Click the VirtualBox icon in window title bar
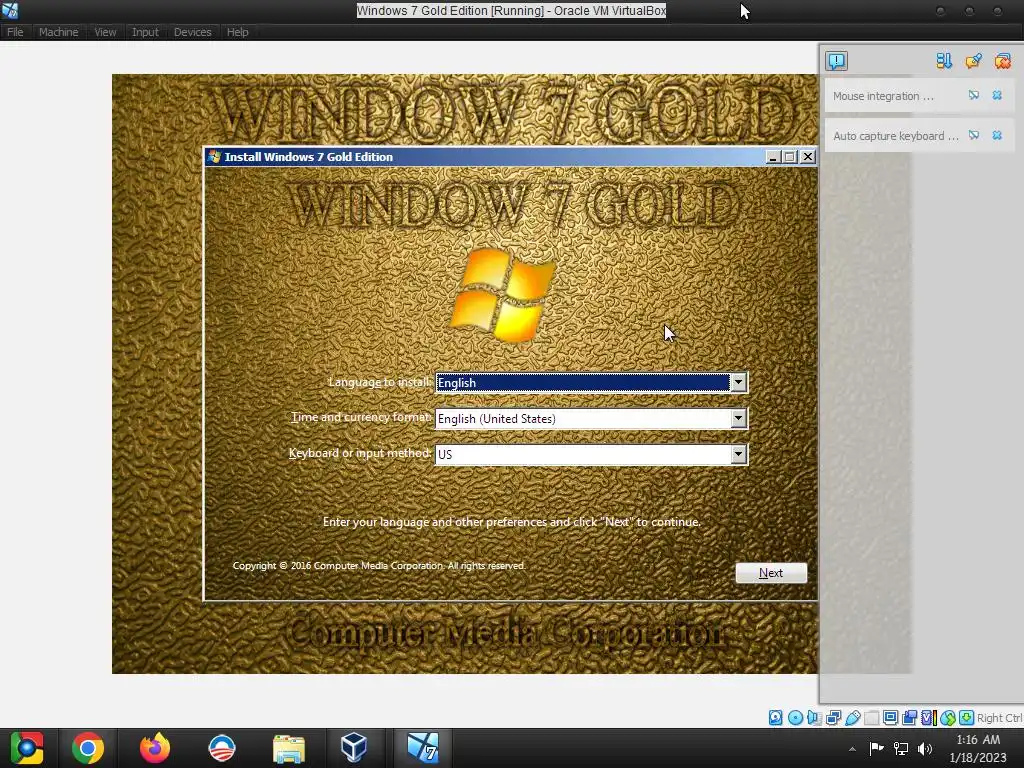 click(10, 10)
